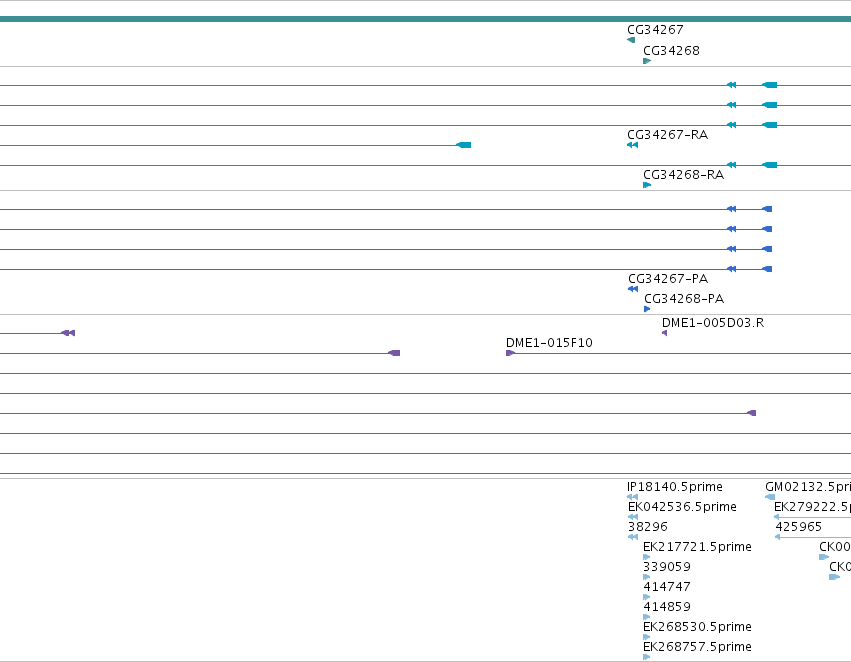The width and height of the screenshot is (851, 662).
Task: Click the EK217721.5prime label
Action: click(697, 547)
